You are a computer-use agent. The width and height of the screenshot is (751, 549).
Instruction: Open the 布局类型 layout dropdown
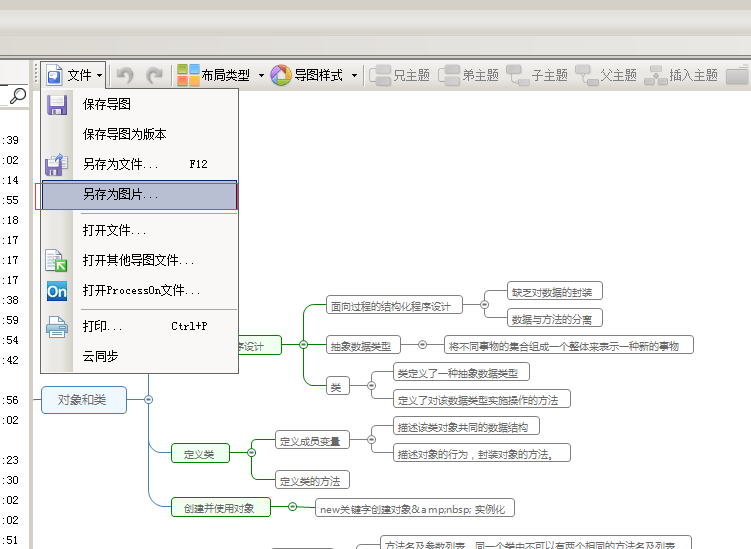point(220,75)
